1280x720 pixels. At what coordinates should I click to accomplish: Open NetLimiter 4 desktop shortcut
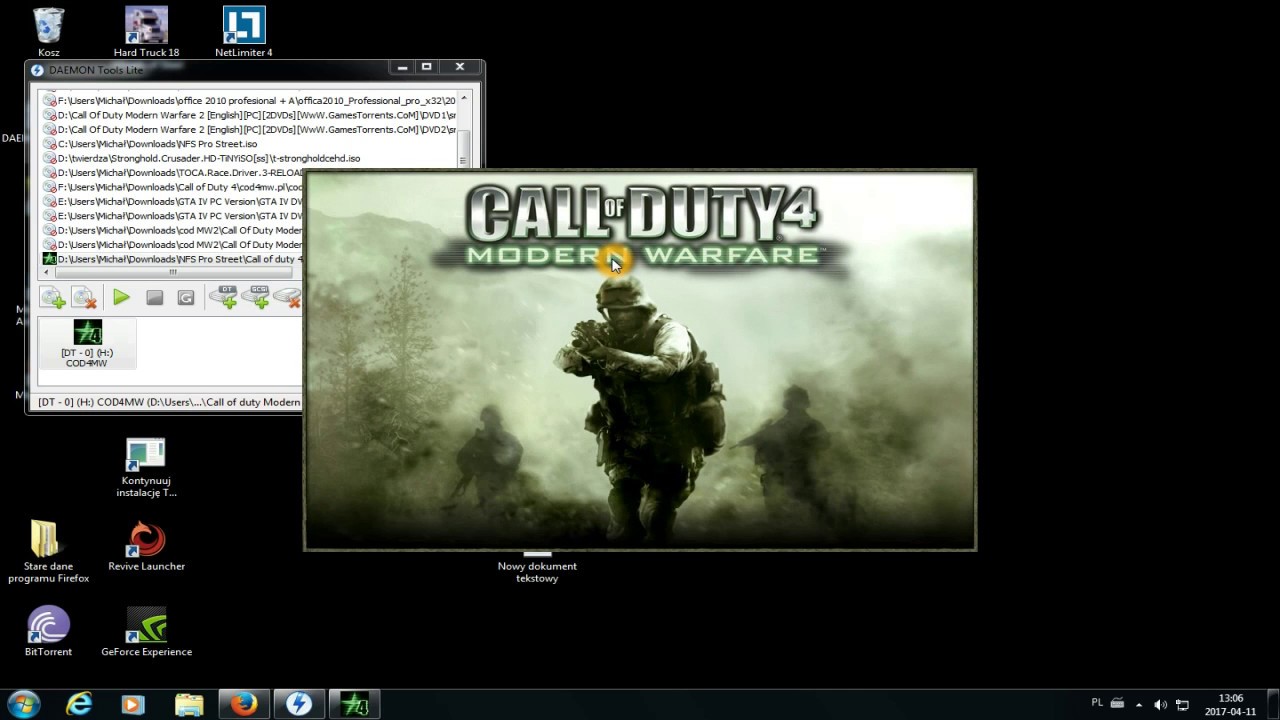click(x=244, y=32)
